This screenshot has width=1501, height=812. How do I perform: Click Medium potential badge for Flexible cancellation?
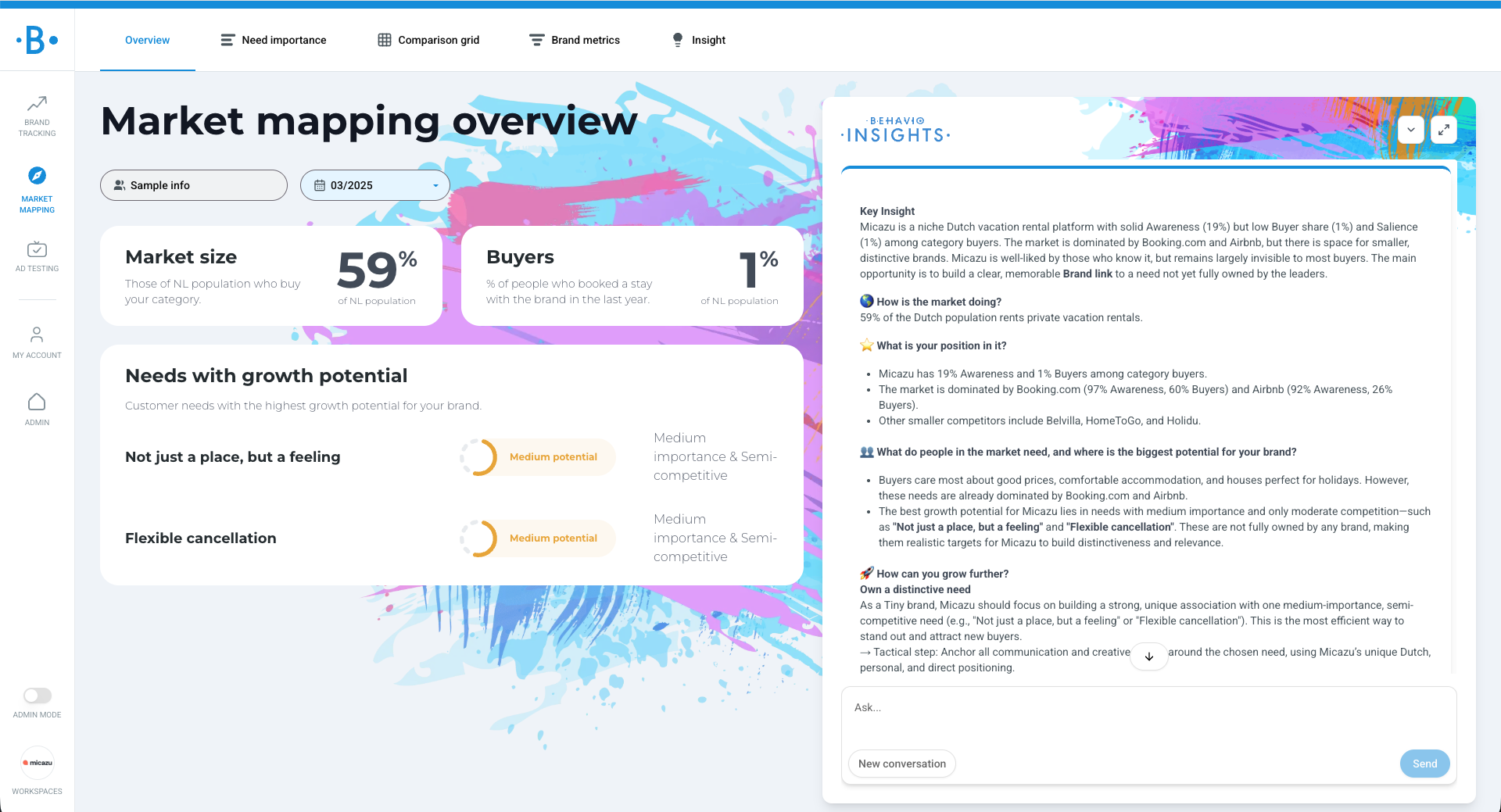coord(553,538)
